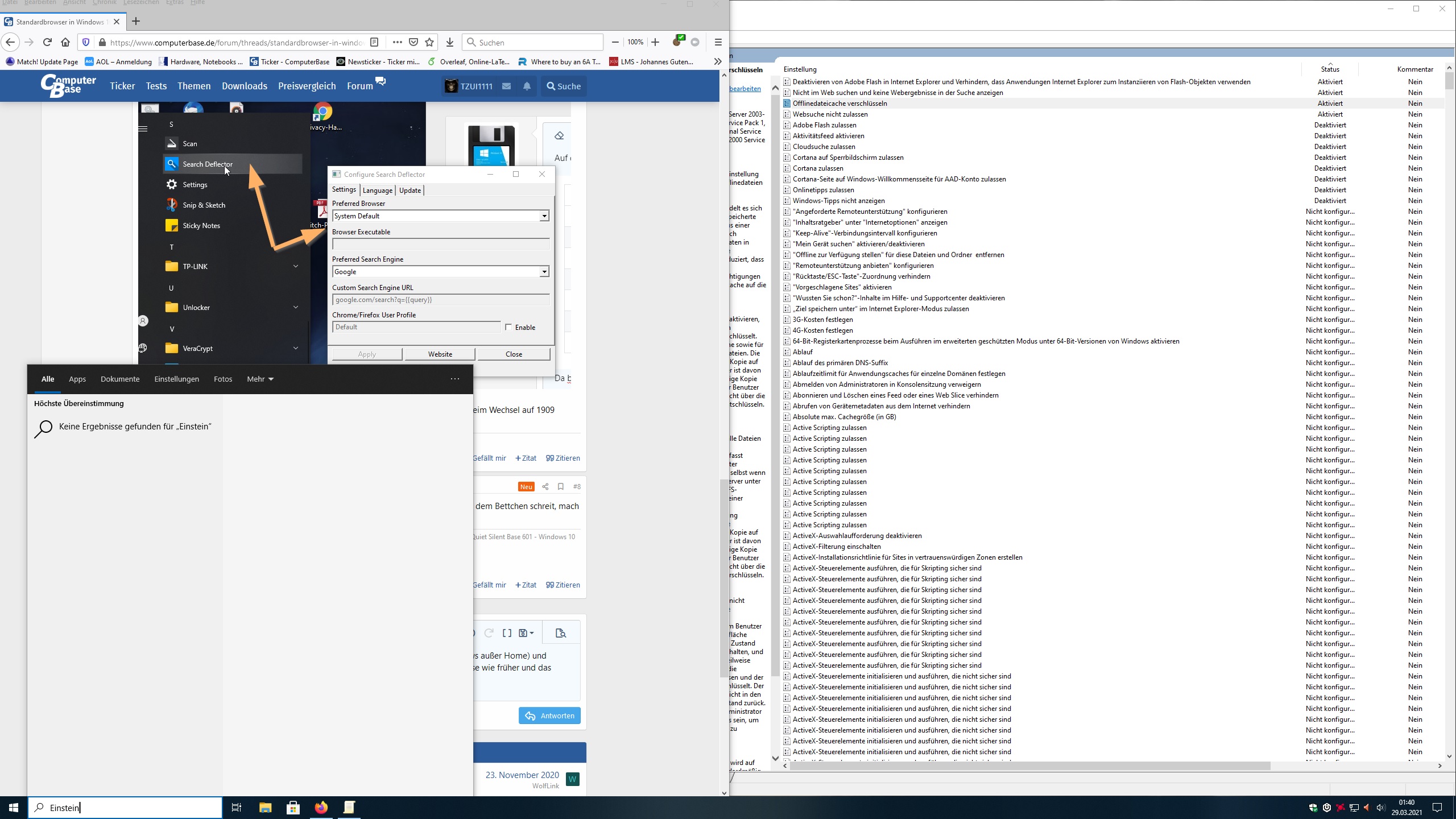
Task: Open ComputerBase messages envelope icon
Action: click(x=506, y=86)
